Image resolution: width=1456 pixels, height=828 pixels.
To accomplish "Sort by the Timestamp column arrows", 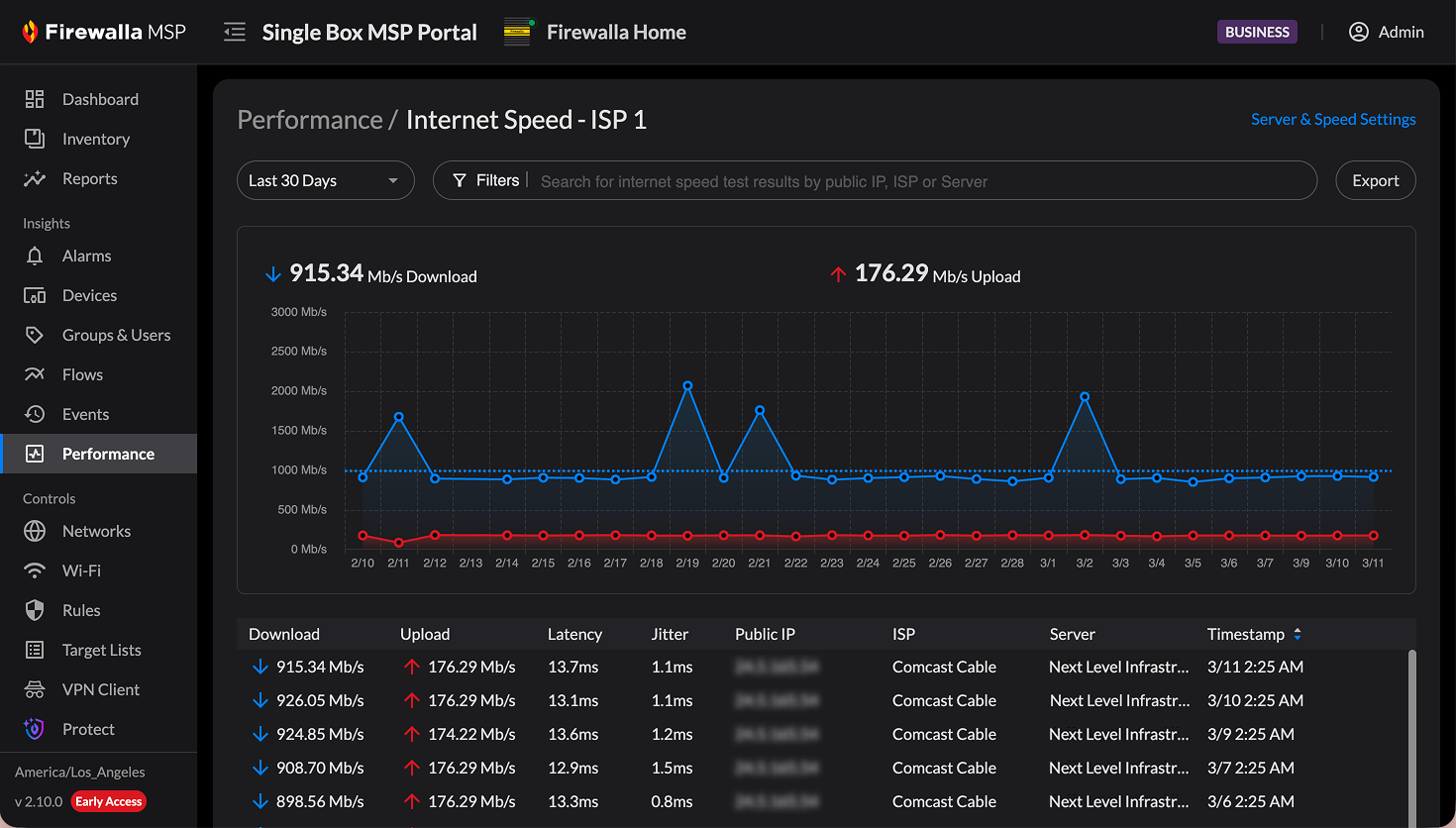I will click(x=1298, y=634).
